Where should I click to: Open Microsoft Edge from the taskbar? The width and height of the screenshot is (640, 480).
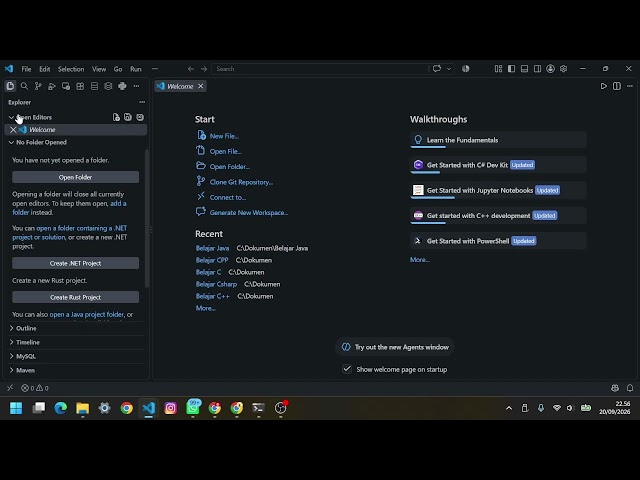(x=60, y=408)
